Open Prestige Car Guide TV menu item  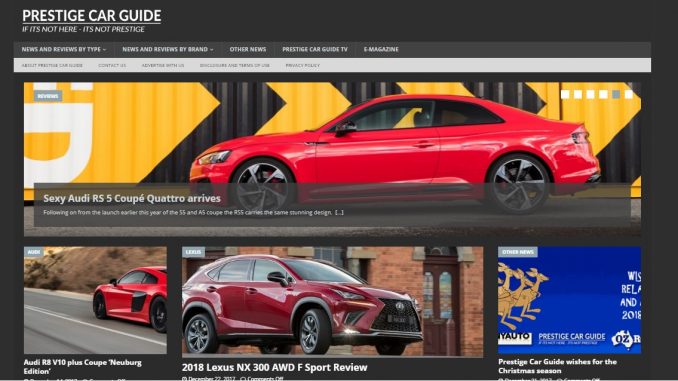point(315,49)
